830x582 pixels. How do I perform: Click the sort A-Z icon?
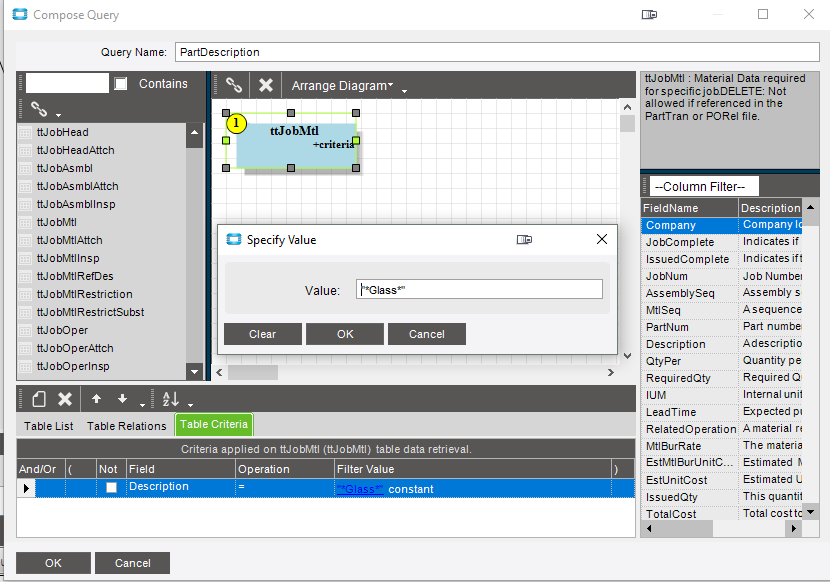(x=170, y=399)
